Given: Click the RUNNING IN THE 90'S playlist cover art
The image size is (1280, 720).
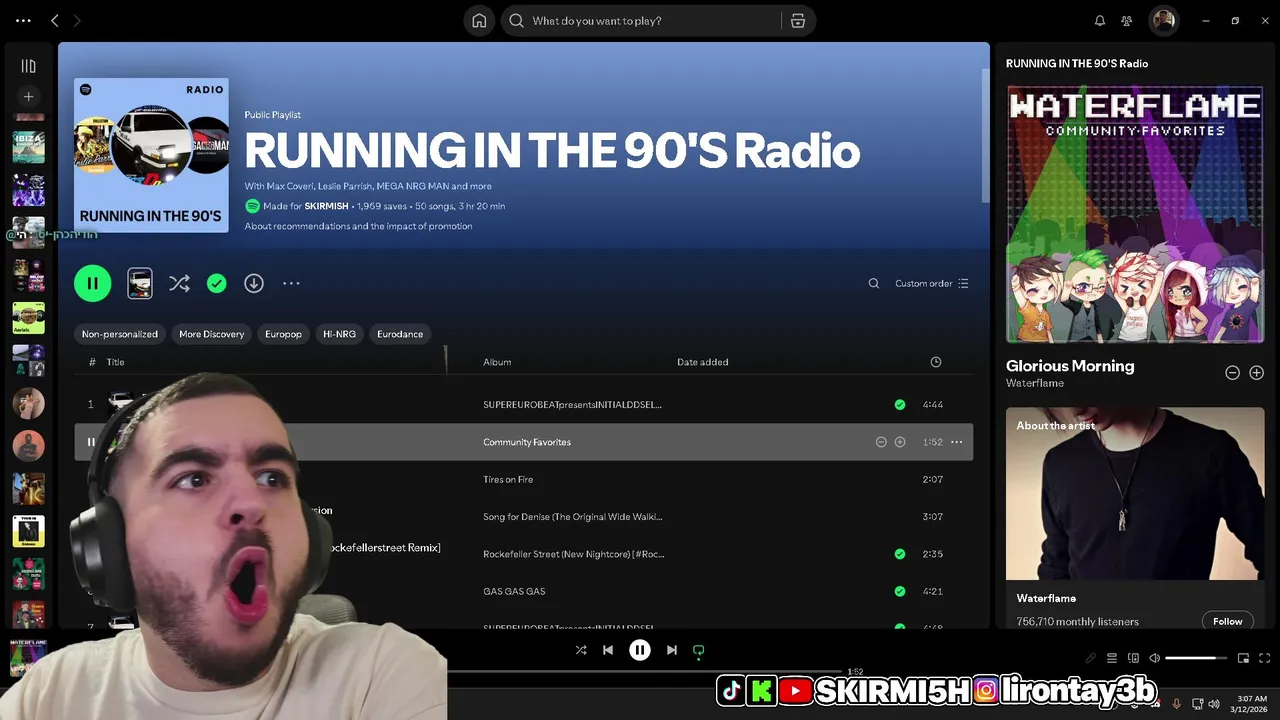Looking at the screenshot, I should tap(151, 155).
